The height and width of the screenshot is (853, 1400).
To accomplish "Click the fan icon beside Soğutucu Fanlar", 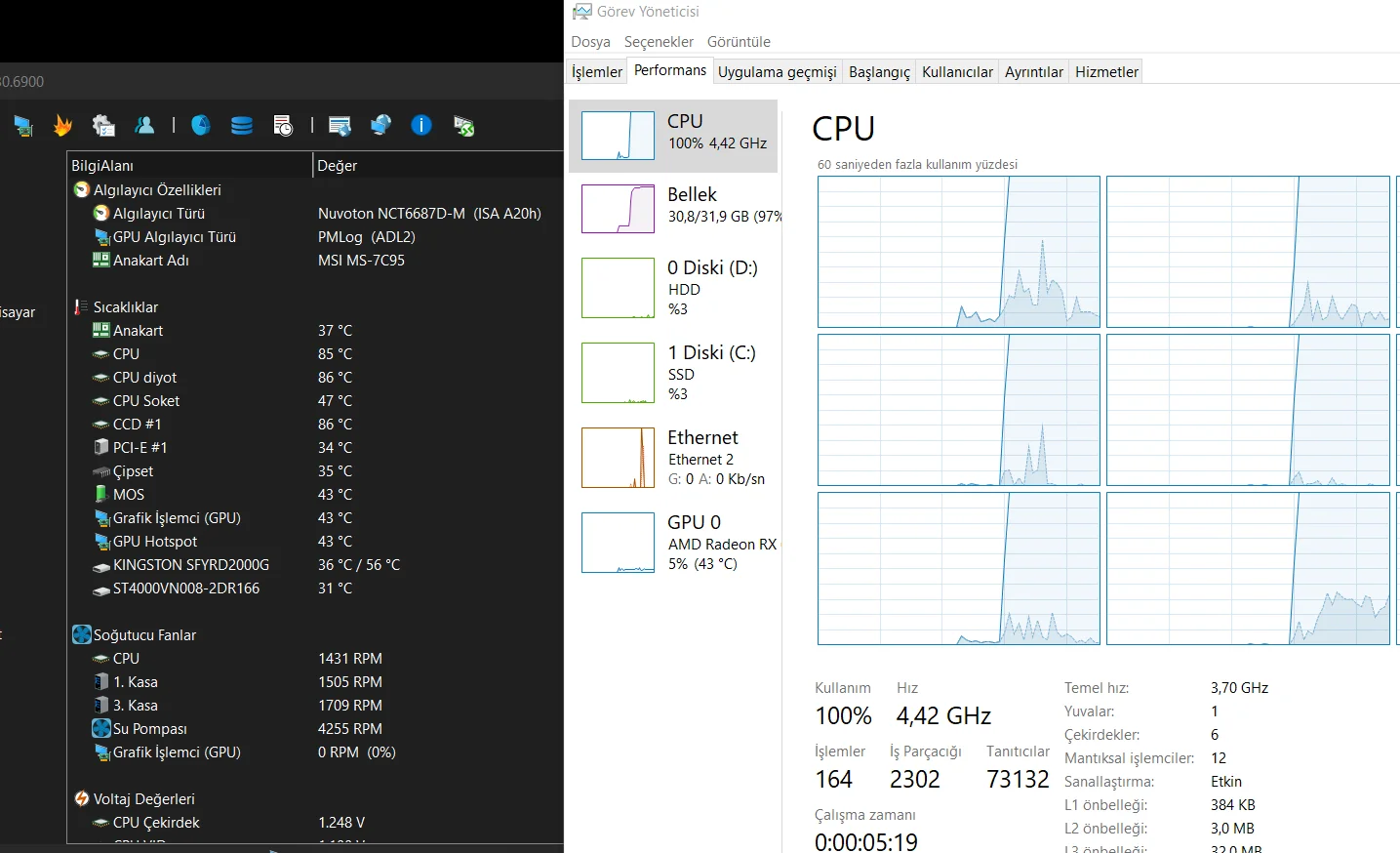I will (82, 634).
